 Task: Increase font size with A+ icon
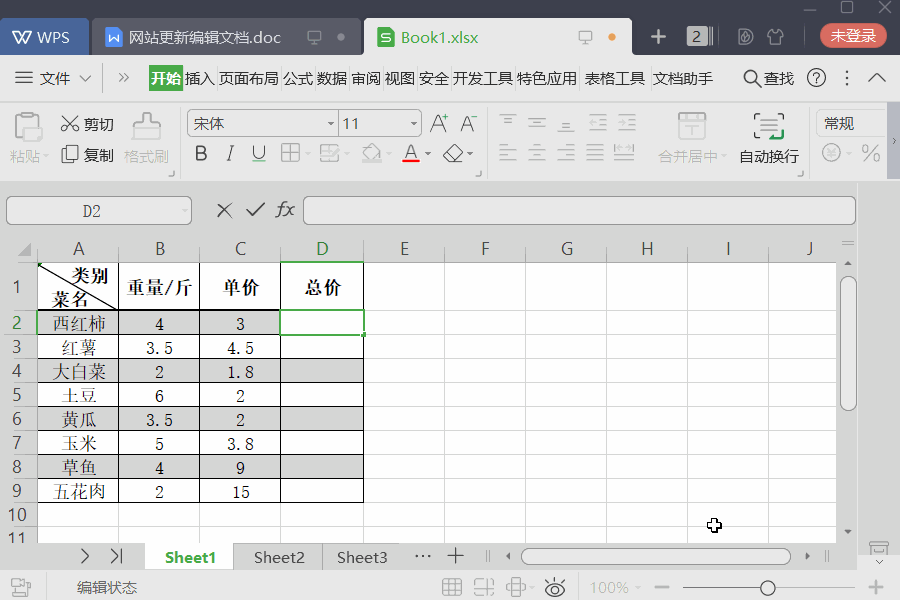click(439, 123)
